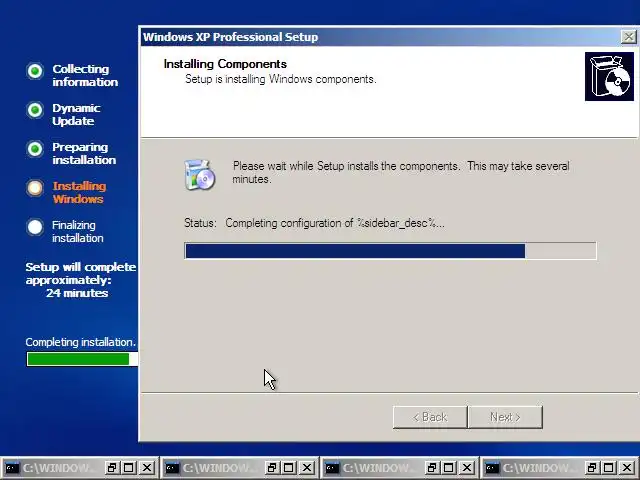The width and height of the screenshot is (640, 480).
Task: Close the leftmost minimized C:\WINDOW console window
Action: click(x=147, y=468)
